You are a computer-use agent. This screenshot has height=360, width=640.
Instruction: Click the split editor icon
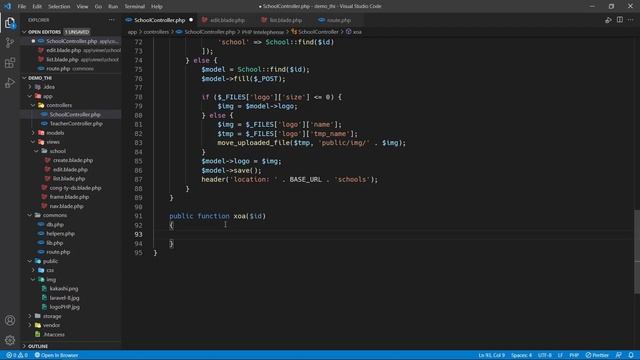tap(620, 20)
